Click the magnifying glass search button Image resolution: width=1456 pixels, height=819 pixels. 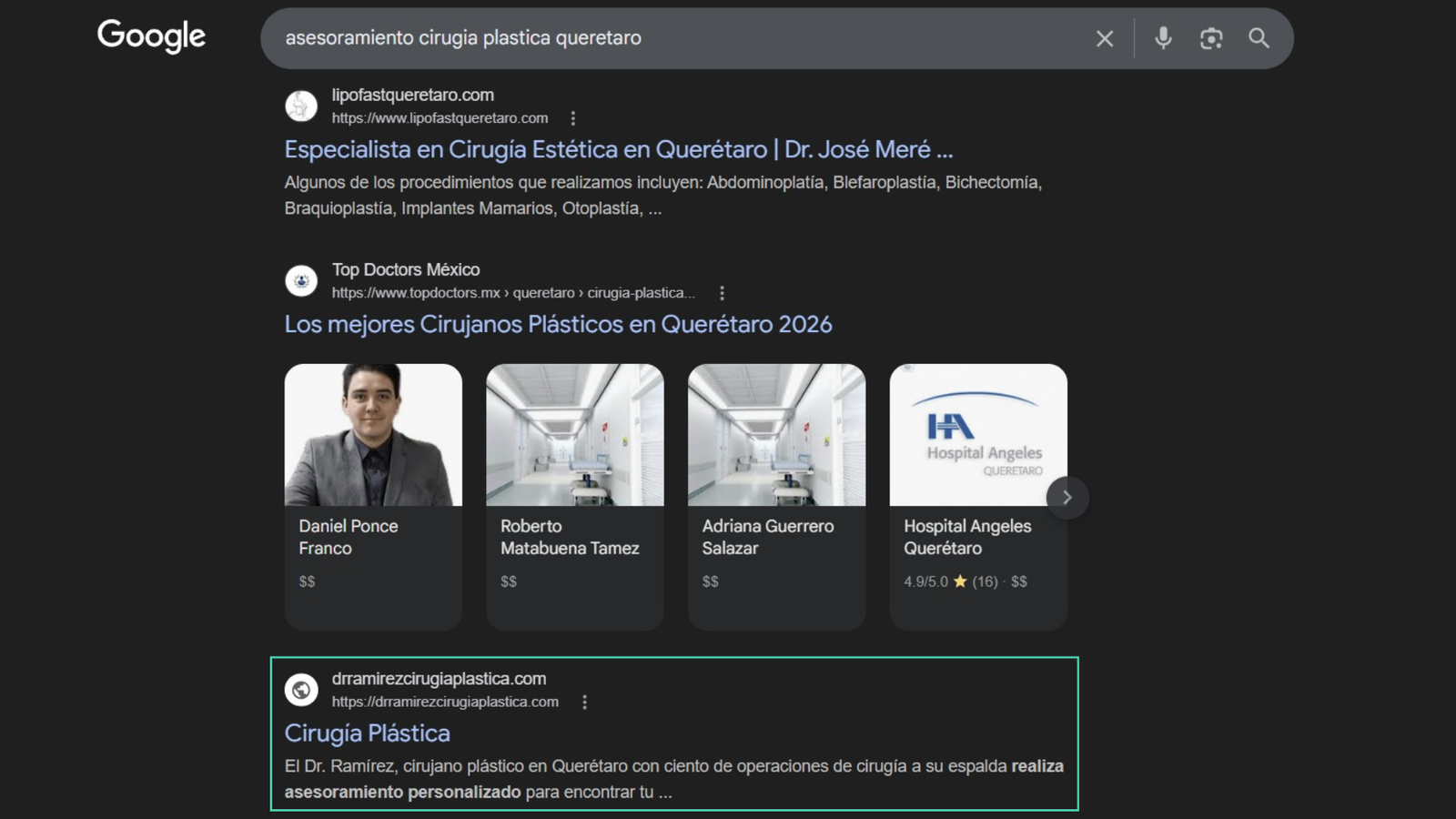click(1259, 38)
